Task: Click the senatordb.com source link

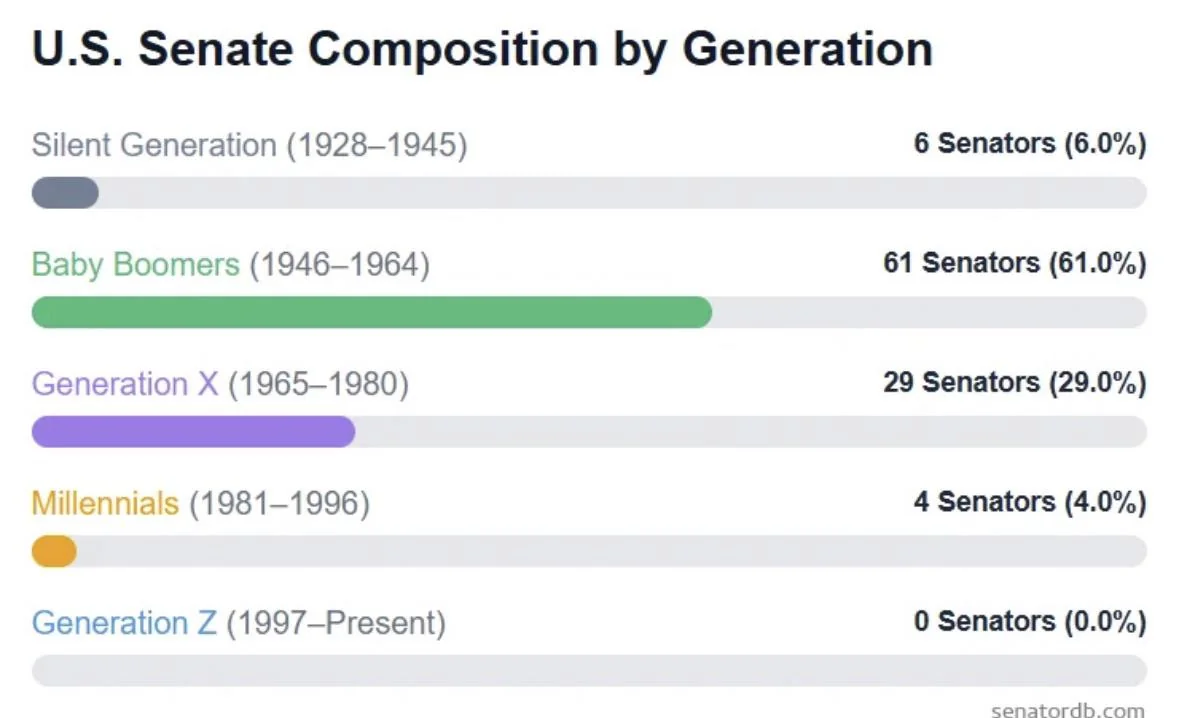Action: coord(1067,710)
